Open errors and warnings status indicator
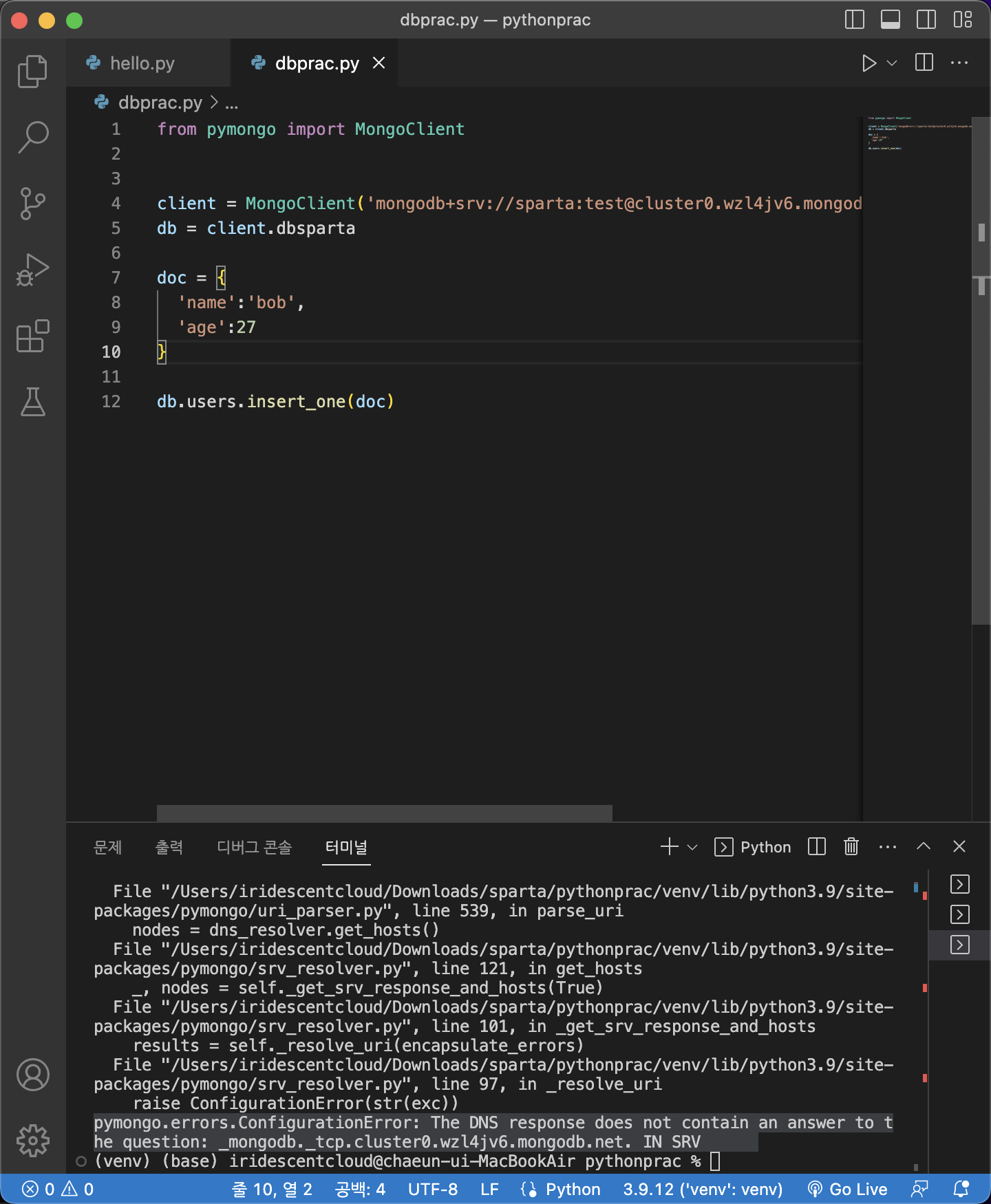Viewport: 991px width, 1204px height. pyautogui.click(x=58, y=1189)
